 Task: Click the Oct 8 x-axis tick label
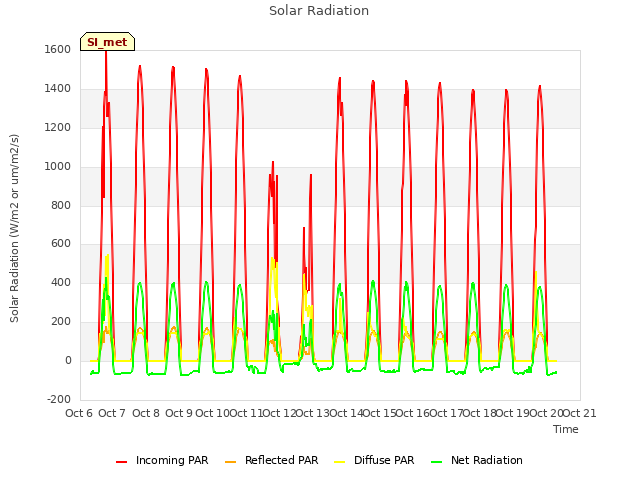(146, 413)
